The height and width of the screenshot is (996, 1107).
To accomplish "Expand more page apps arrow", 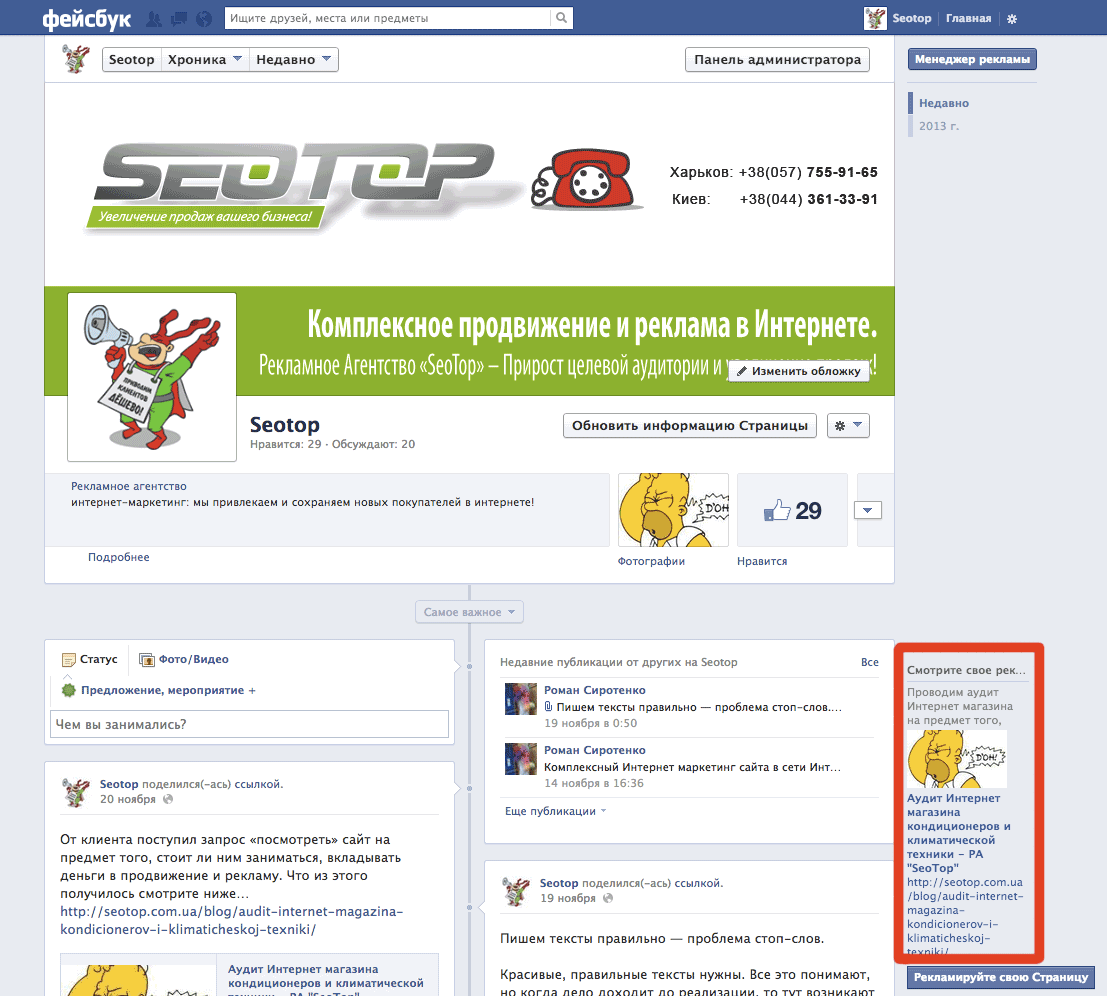I will (x=867, y=511).
